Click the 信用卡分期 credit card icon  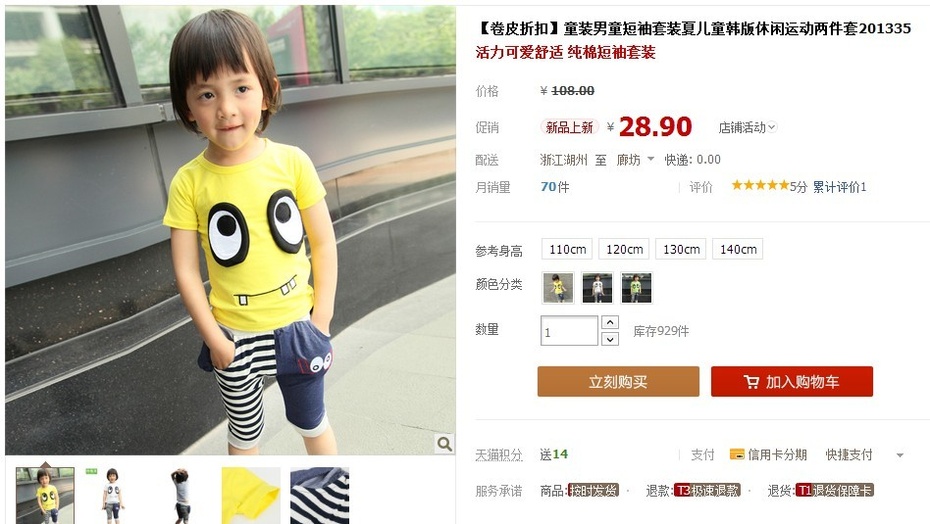point(737,455)
